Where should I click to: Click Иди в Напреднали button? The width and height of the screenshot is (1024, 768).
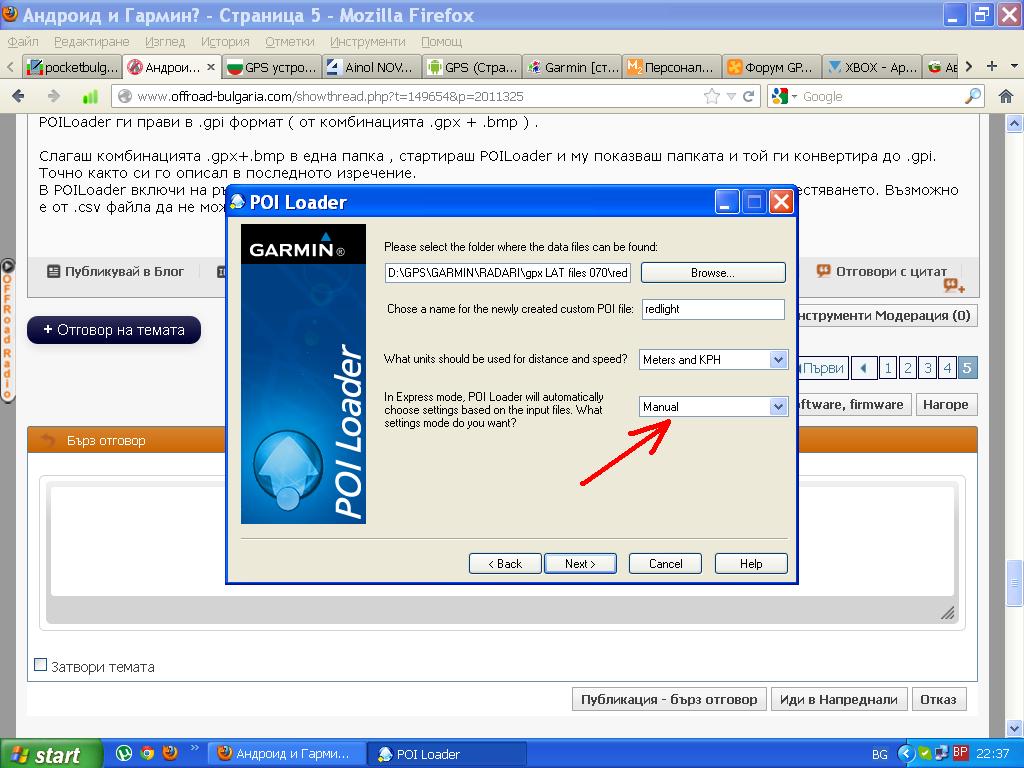[839, 699]
